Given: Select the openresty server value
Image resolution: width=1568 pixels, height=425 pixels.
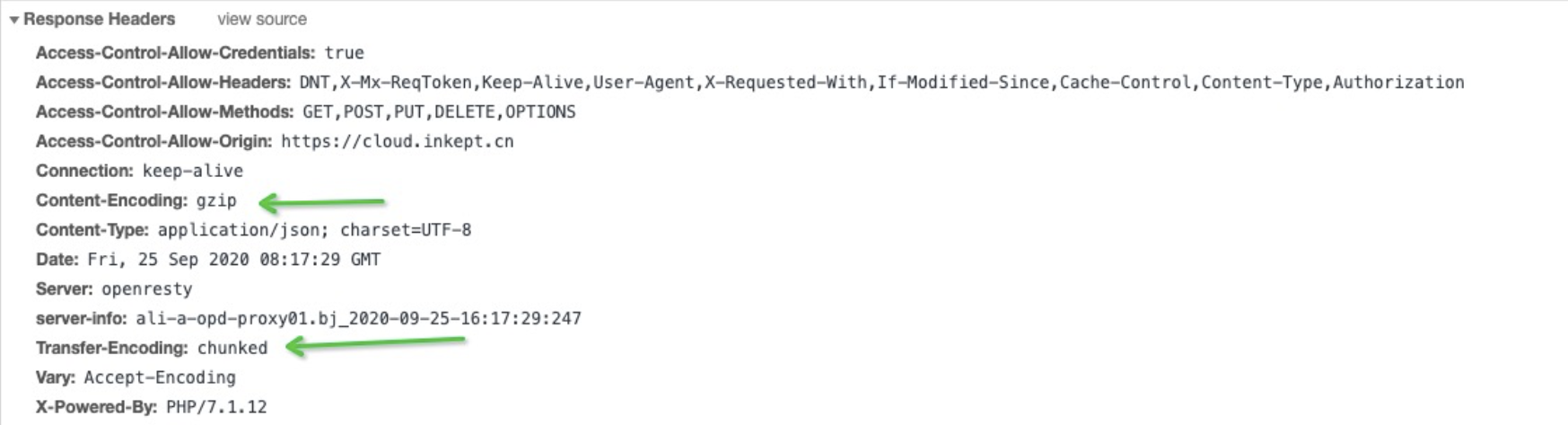Looking at the screenshot, I should tap(146, 289).
